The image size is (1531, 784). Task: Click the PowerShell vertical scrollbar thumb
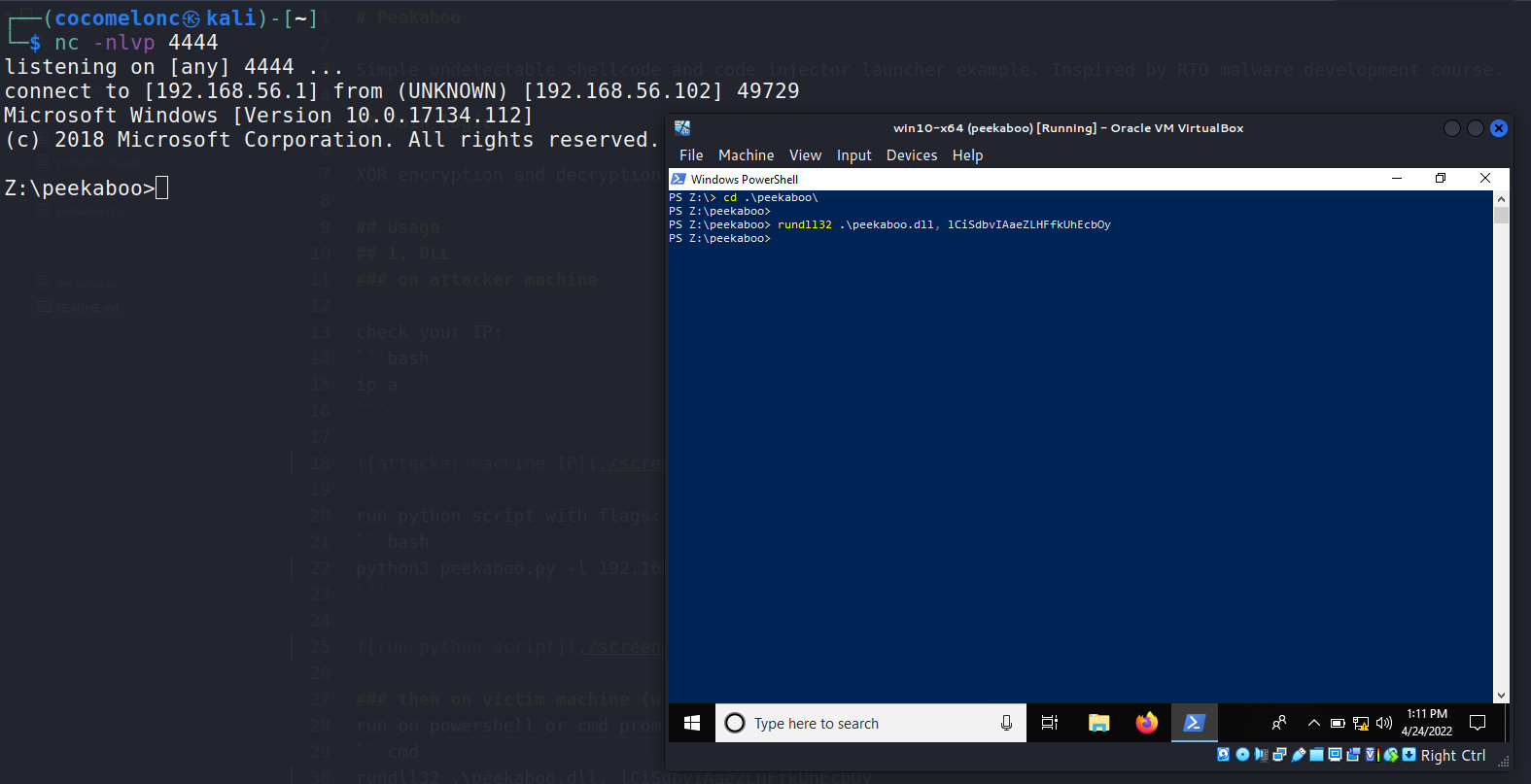pos(1501,215)
